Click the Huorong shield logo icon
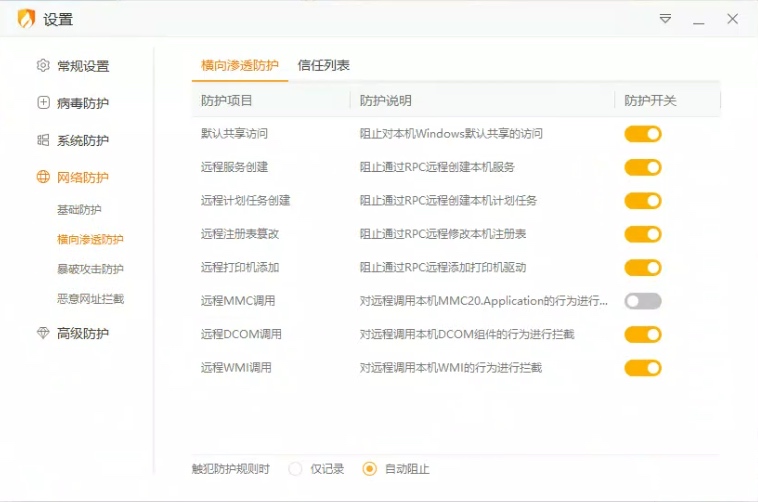Screen dimensions: 758x502 (26, 19)
